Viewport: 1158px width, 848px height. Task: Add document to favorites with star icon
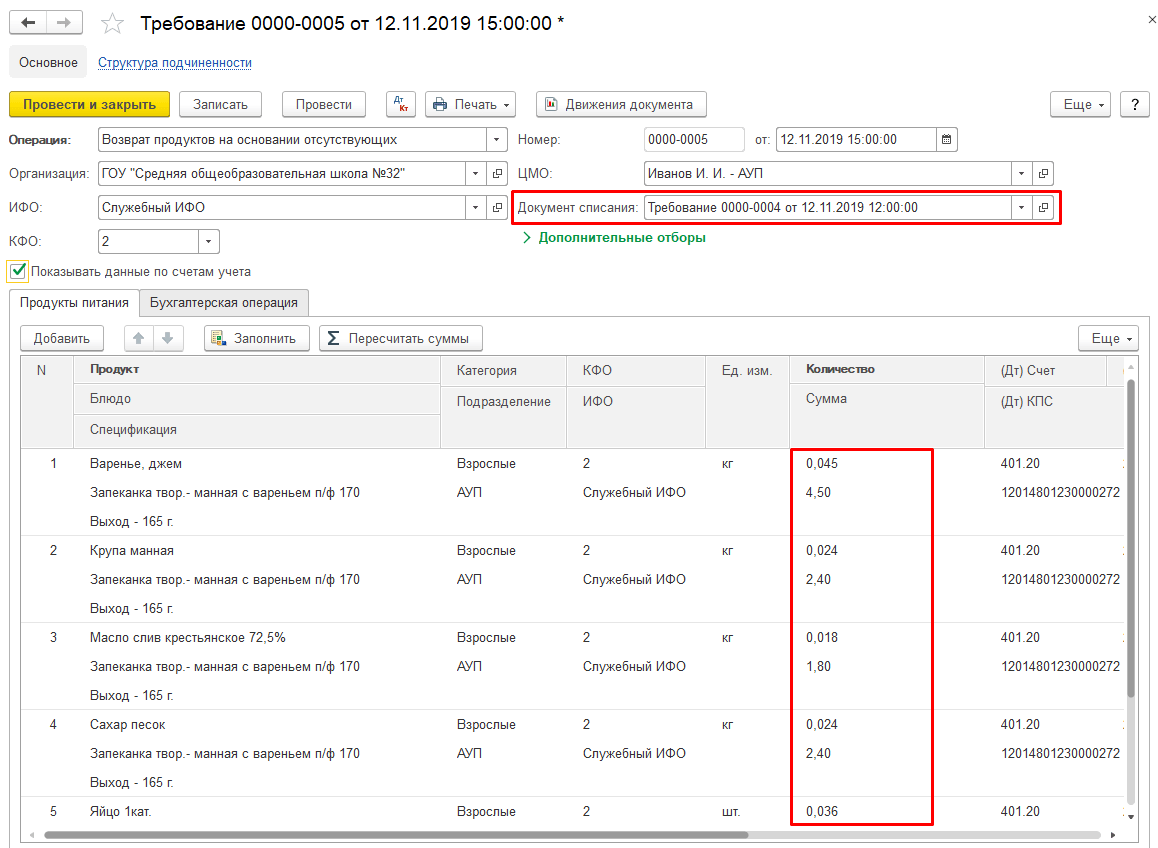[x=114, y=23]
